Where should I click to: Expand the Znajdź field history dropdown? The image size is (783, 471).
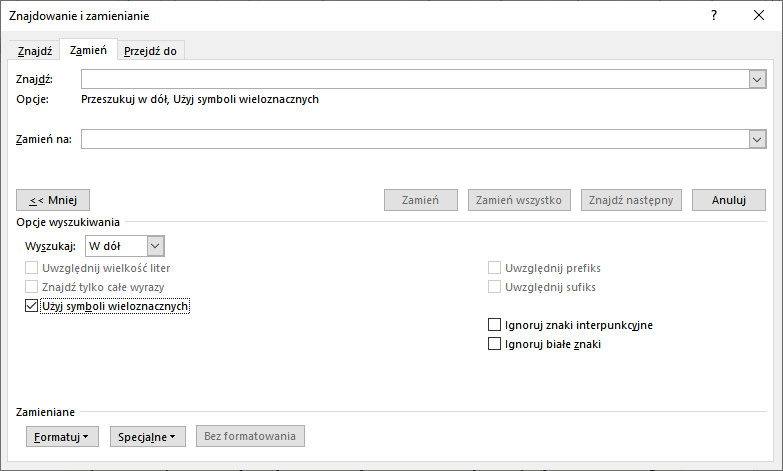pyautogui.click(x=757, y=79)
